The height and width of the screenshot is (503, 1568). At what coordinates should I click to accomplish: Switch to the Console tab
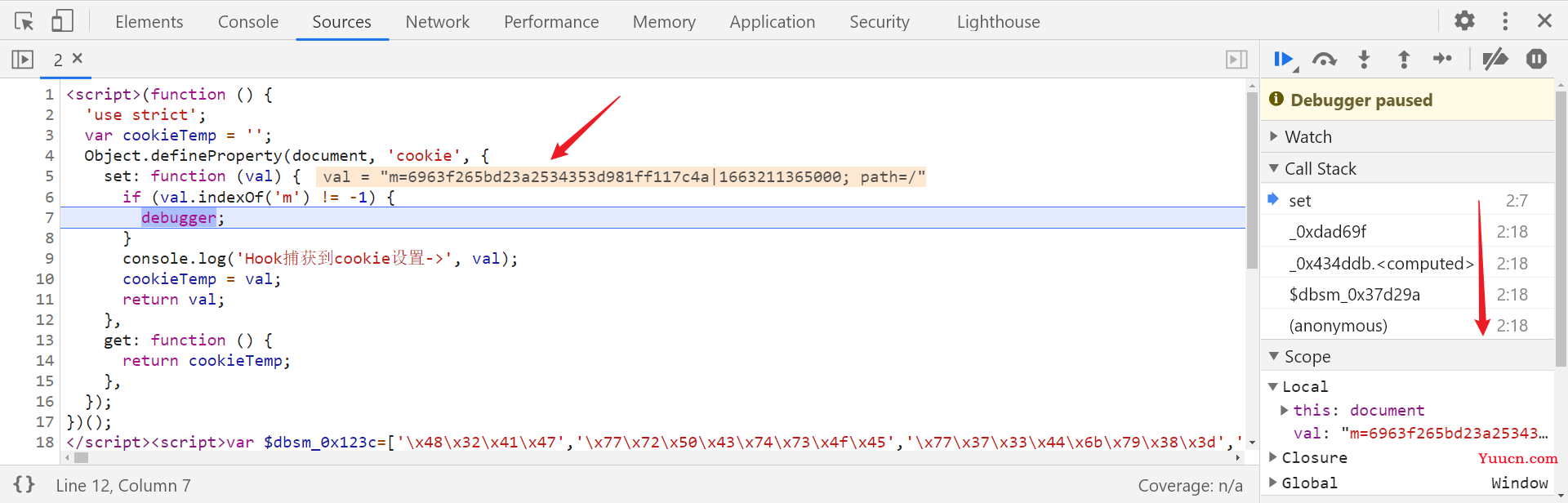248,21
